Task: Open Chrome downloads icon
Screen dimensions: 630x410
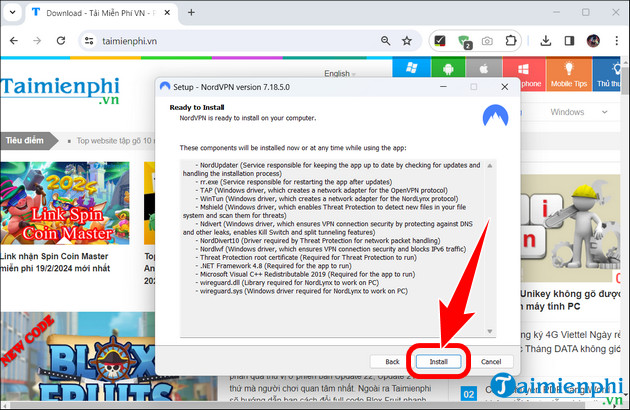Action: pyautogui.click(x=546, y=41)
